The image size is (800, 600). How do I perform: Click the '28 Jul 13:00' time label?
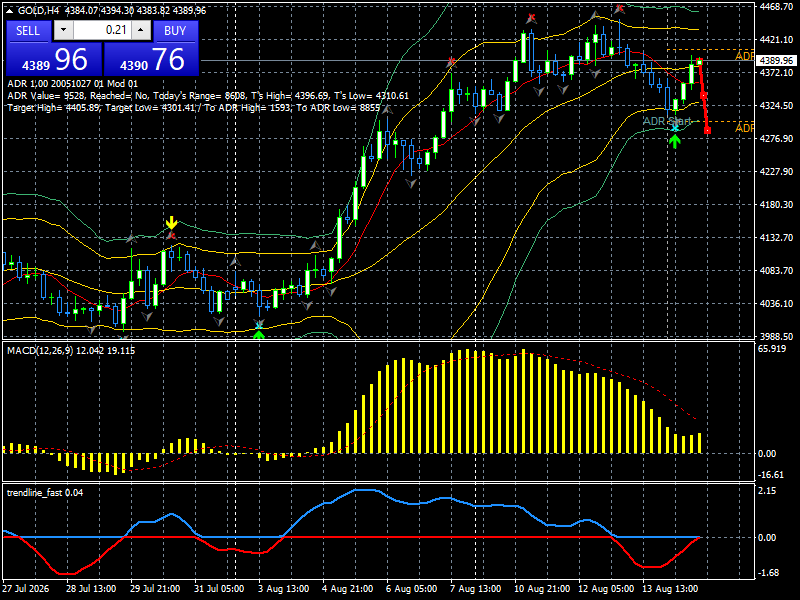tap(91, 588)
